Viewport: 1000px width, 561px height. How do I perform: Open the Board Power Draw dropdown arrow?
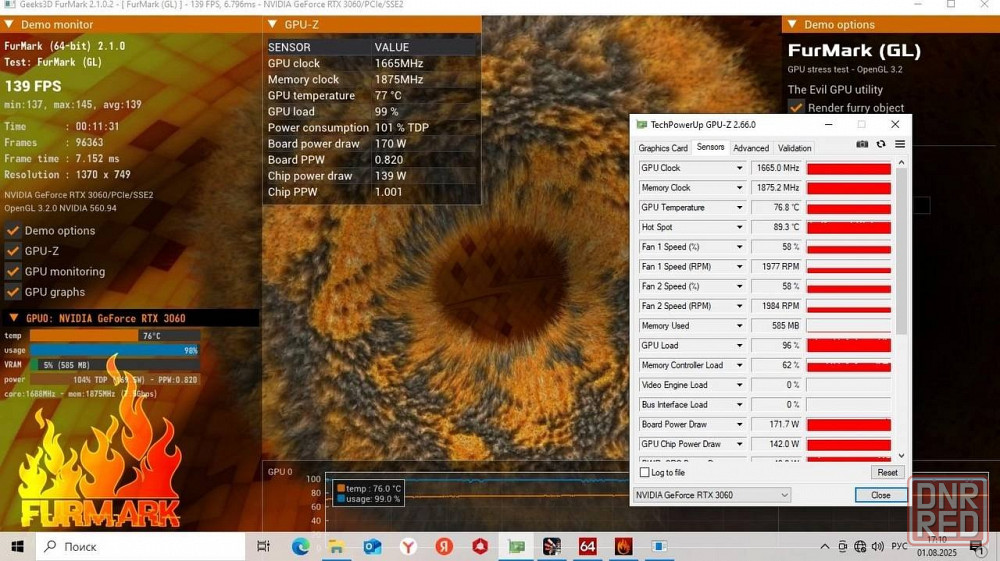pos(739,425)
